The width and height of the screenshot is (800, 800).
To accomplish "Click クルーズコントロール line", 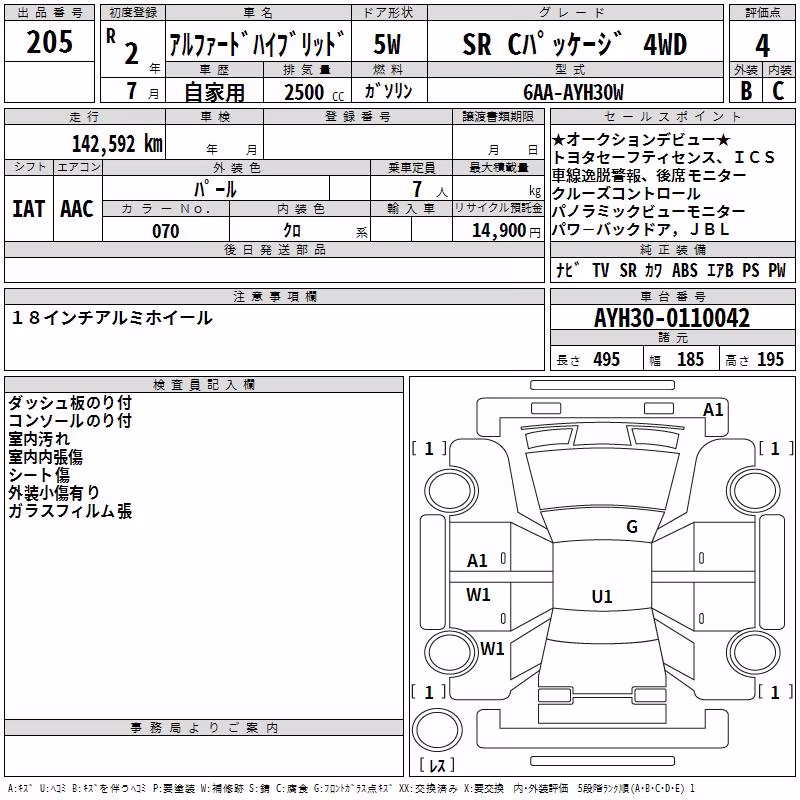I will 627,193.
